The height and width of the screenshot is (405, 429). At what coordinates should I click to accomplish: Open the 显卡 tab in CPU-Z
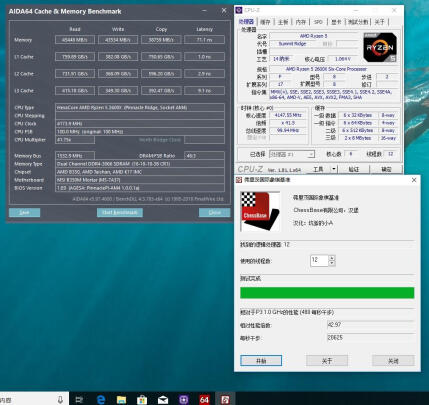point(336,22)
